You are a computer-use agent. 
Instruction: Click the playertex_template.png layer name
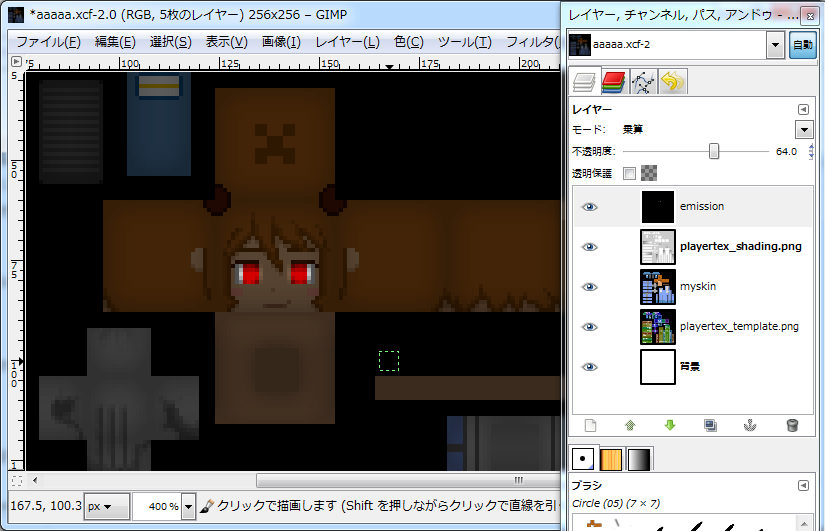click(739, 326)
